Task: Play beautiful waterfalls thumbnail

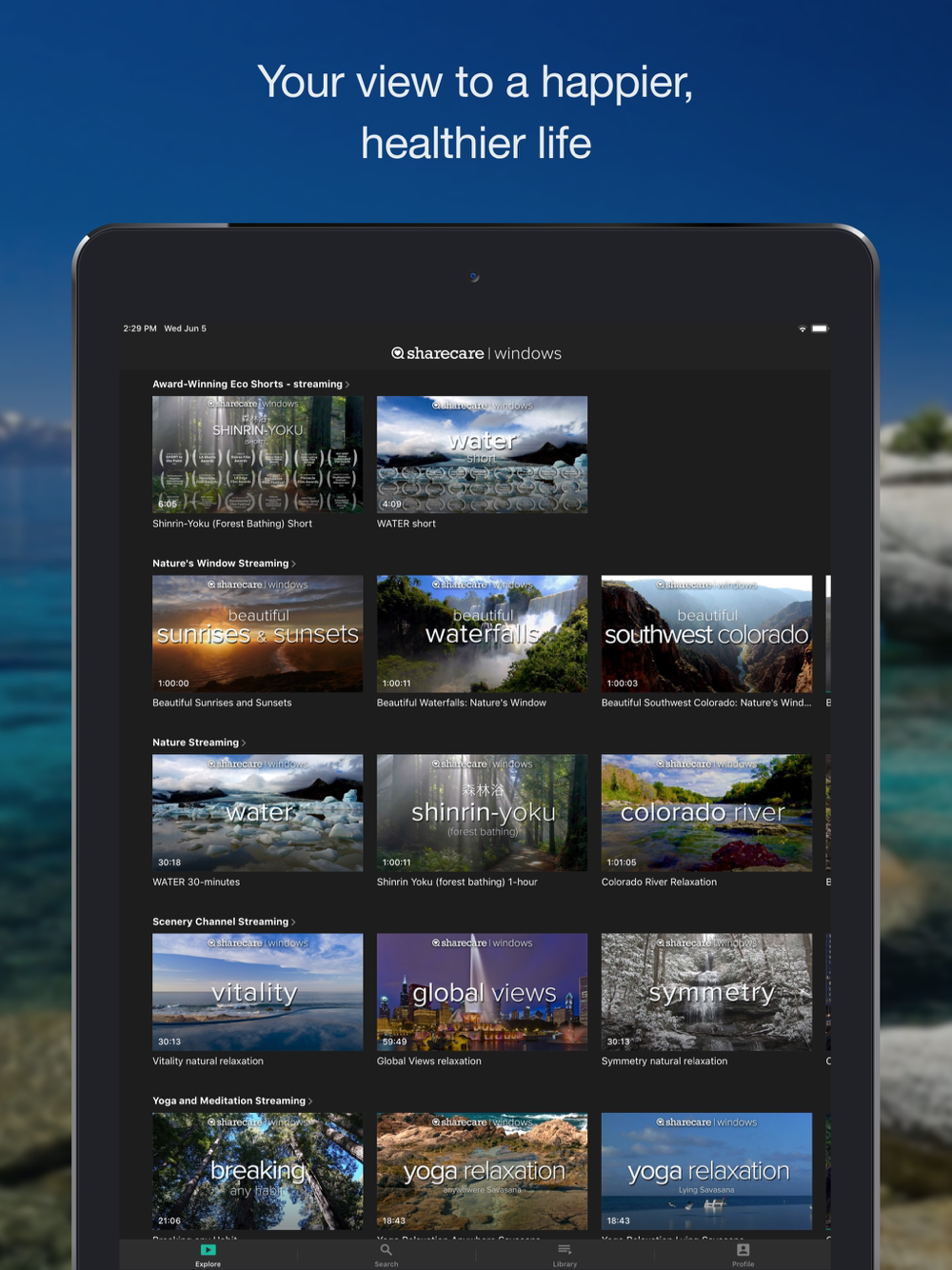Action: (482, 633)
